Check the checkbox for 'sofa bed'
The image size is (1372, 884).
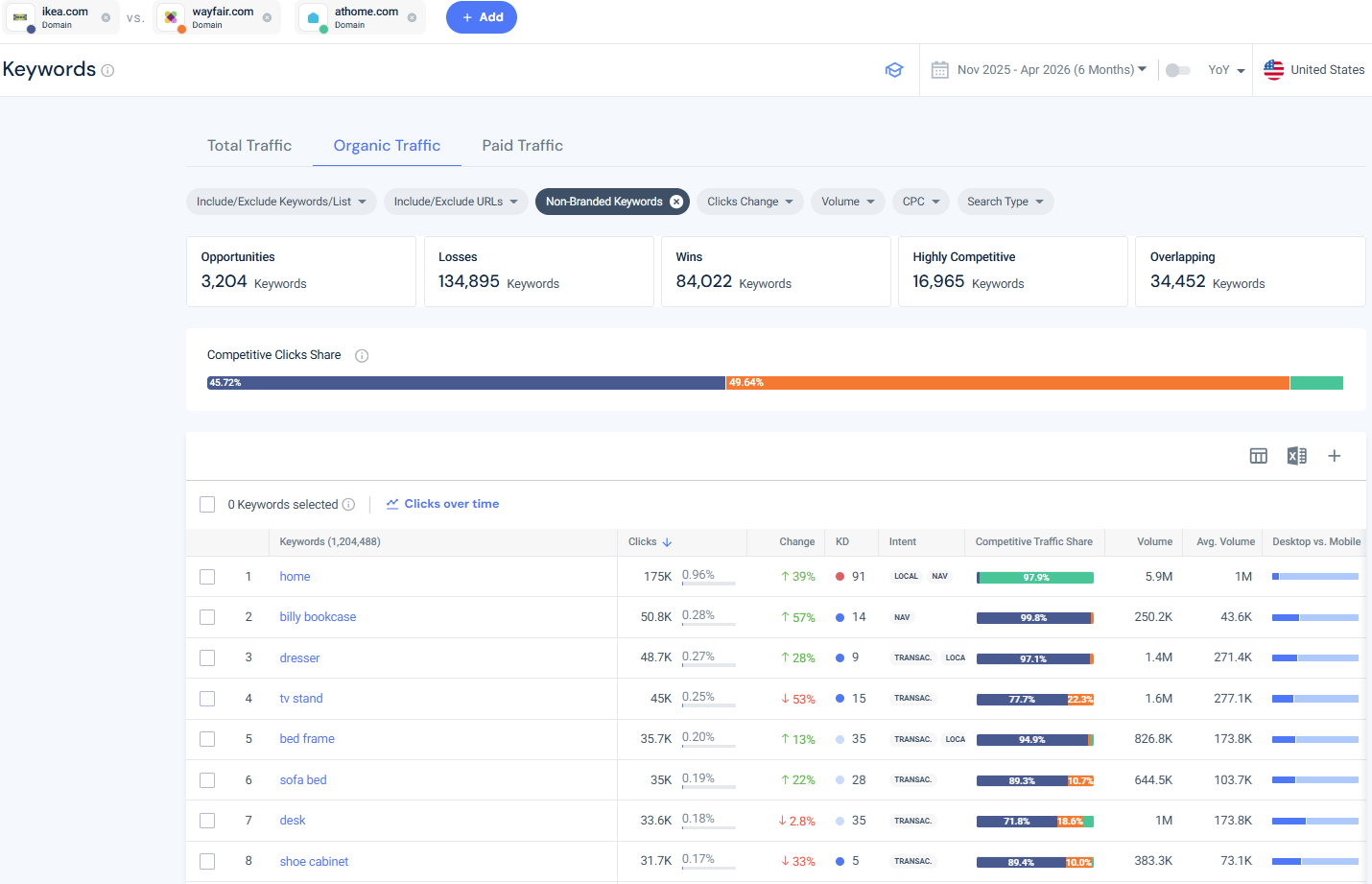coord(207,780)
